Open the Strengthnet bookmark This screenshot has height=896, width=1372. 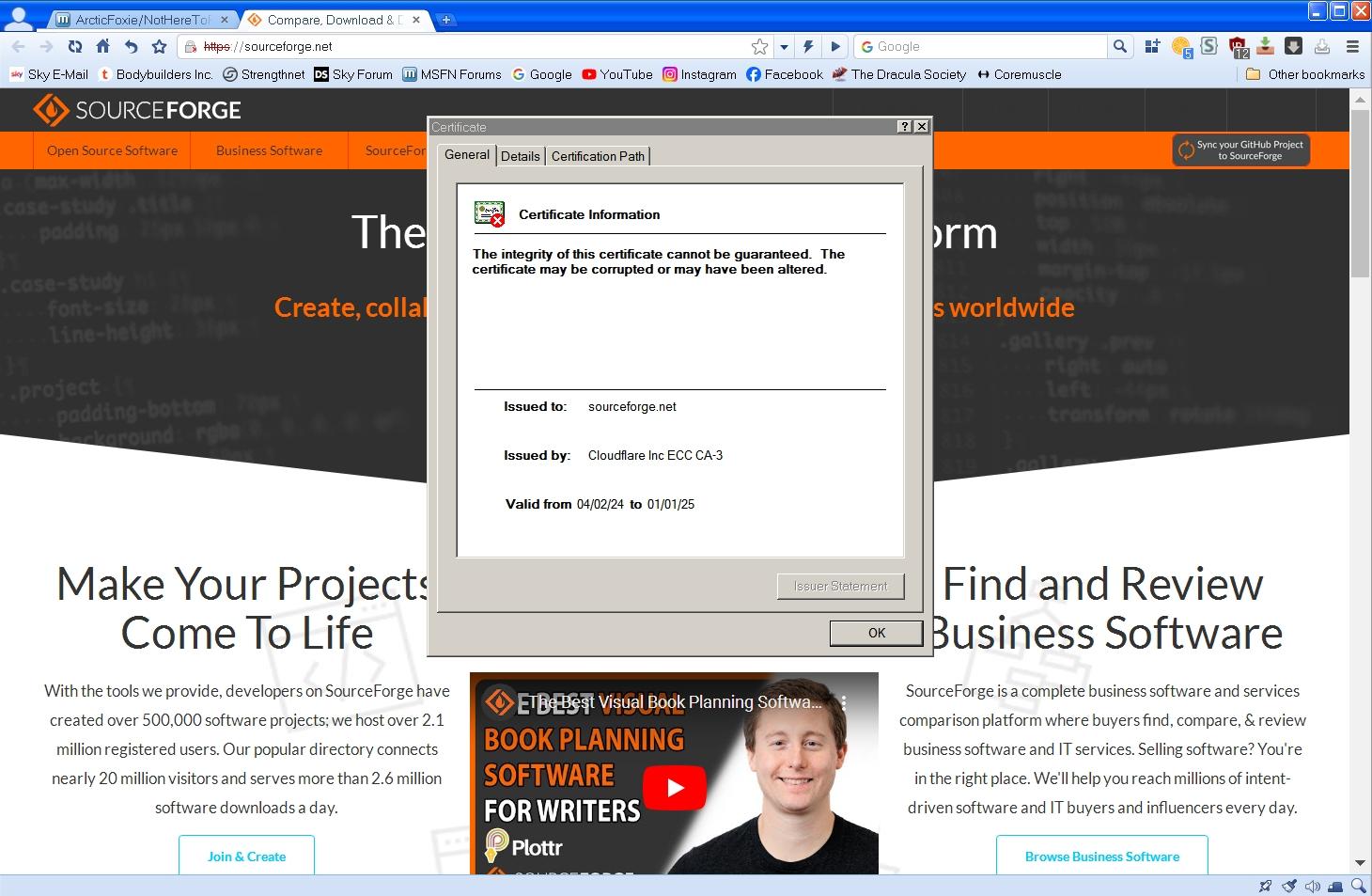coord(264,74)
